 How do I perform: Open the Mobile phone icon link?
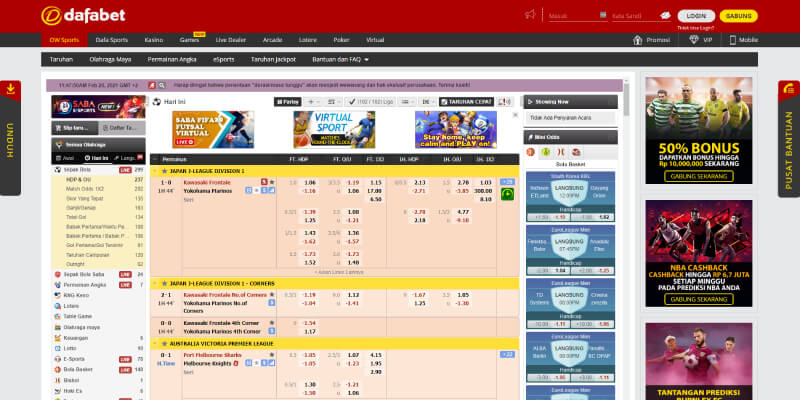(x=733, y=40)
